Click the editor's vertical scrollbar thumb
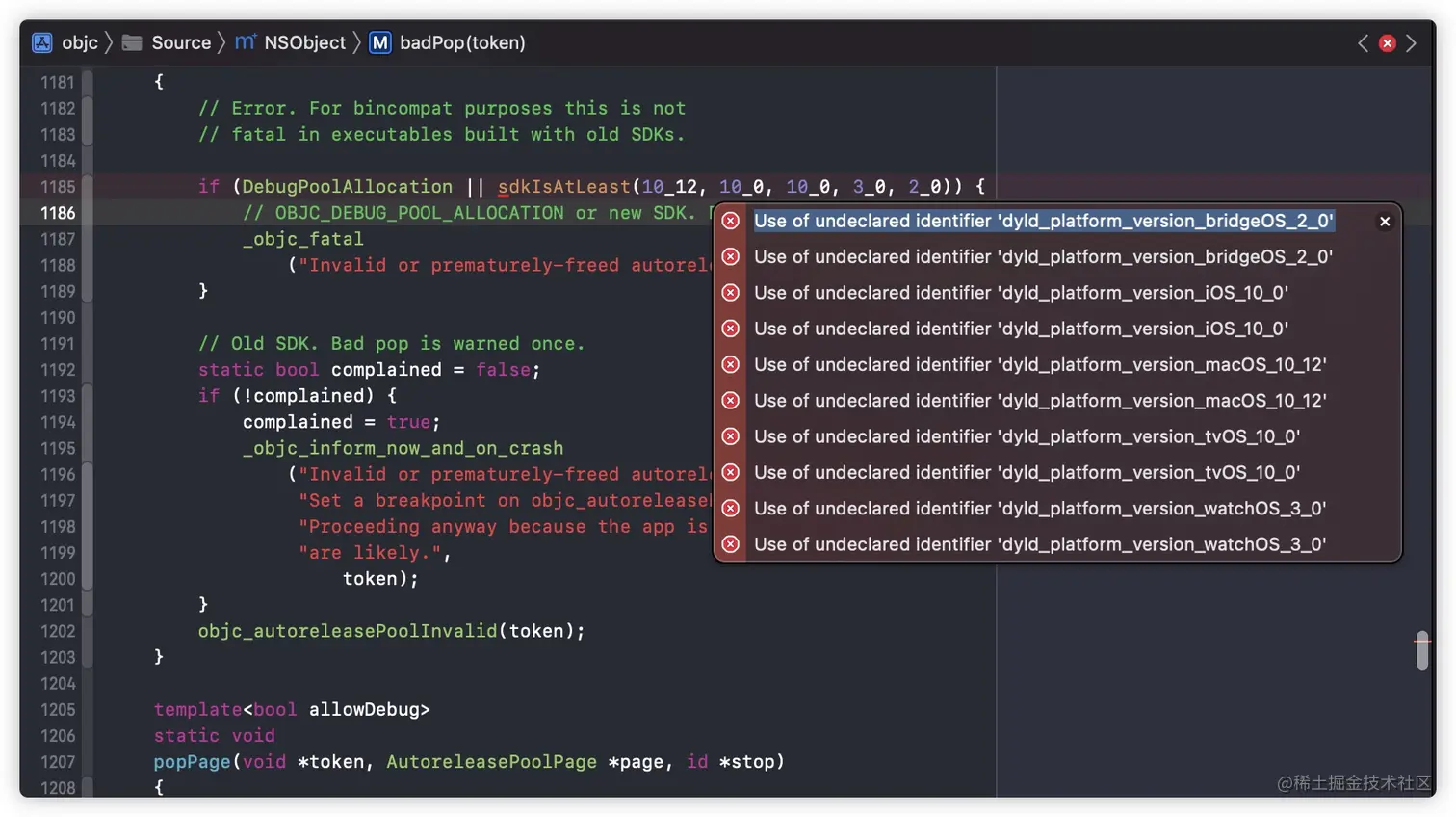1456x817 pixels. point(1422,650)
